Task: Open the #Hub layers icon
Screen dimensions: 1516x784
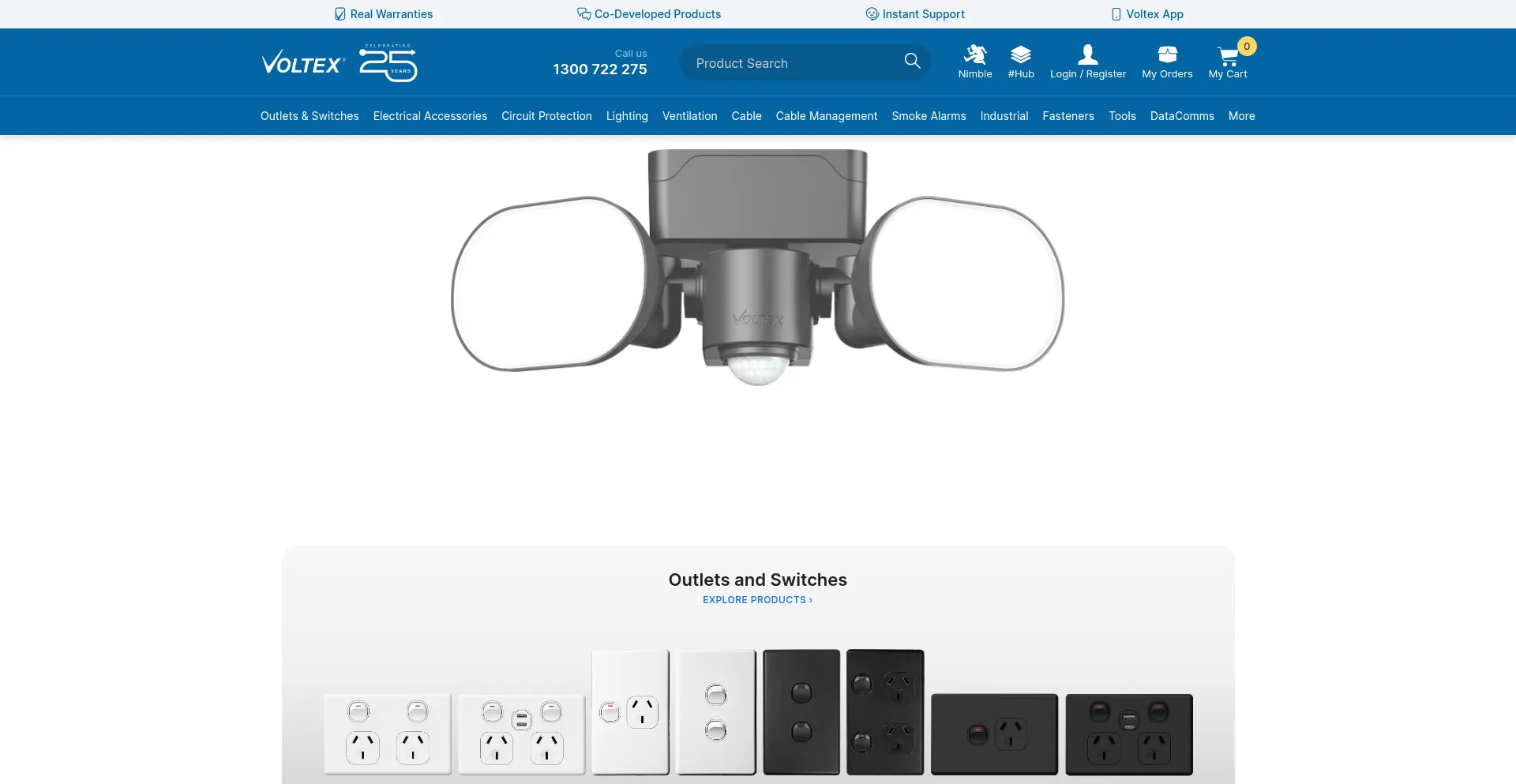Action: [x=1021, y=54]
